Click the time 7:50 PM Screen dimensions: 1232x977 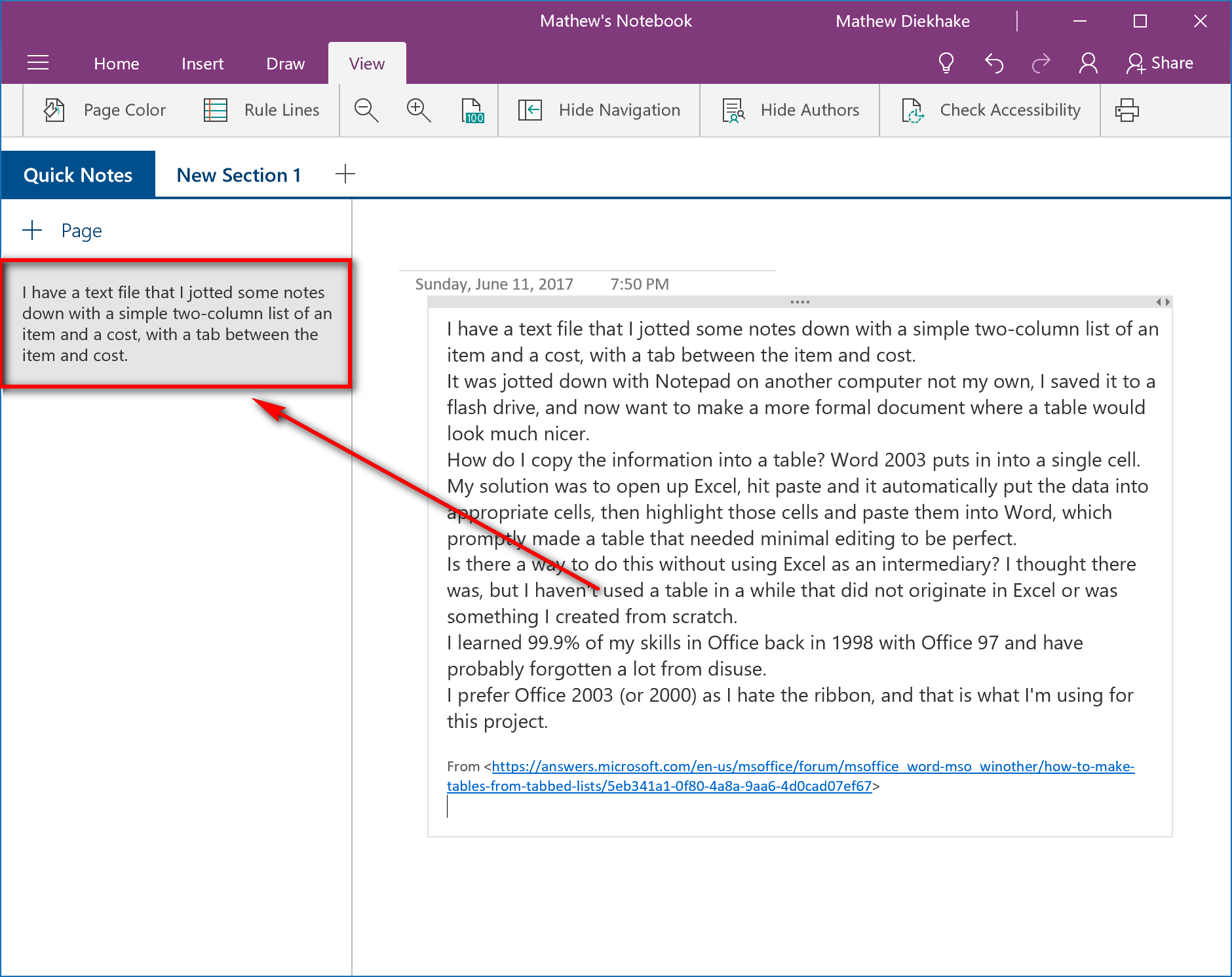640,284
